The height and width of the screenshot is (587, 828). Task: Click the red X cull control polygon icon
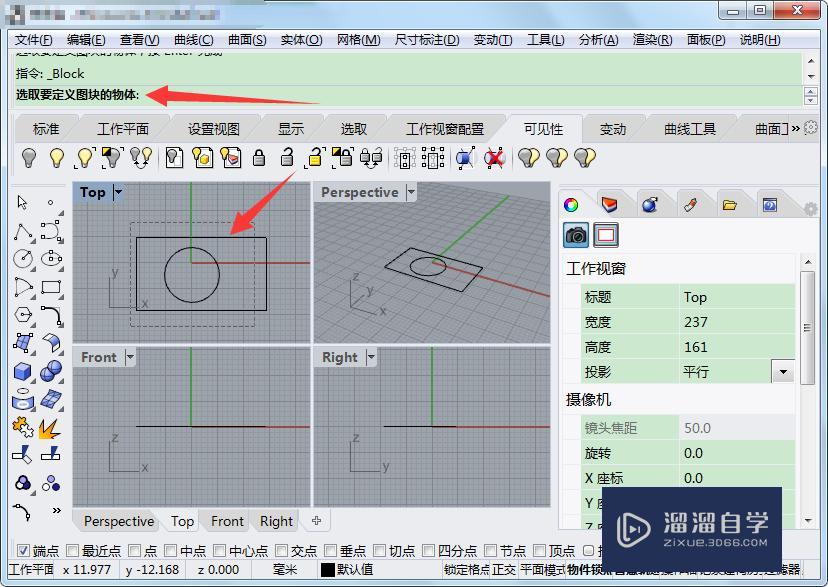point(494,158)
